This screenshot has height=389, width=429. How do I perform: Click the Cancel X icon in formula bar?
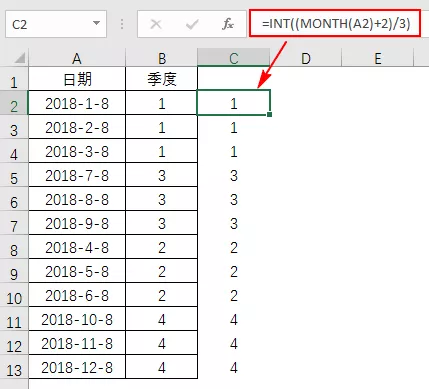[156, 24]
